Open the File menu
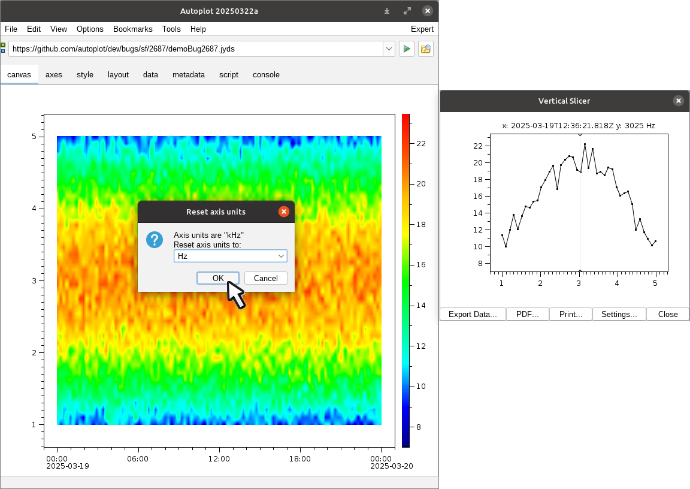This screenshot has height=489, width=690. click(x=11, y=29)
